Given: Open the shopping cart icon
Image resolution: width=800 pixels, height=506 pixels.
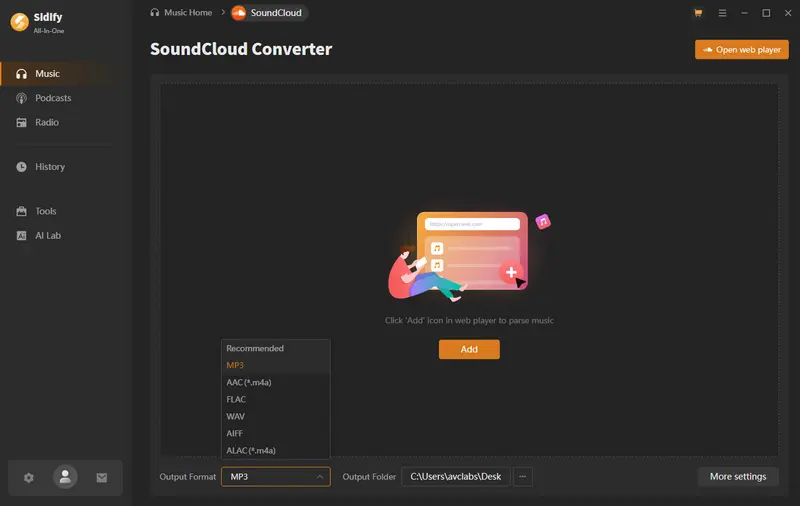Looking at the screenshot, I should (698, 13).
